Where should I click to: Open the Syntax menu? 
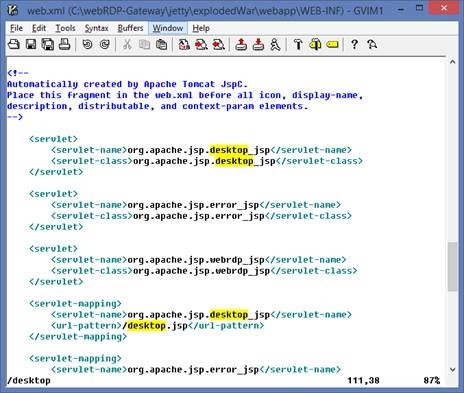point(96,28)
